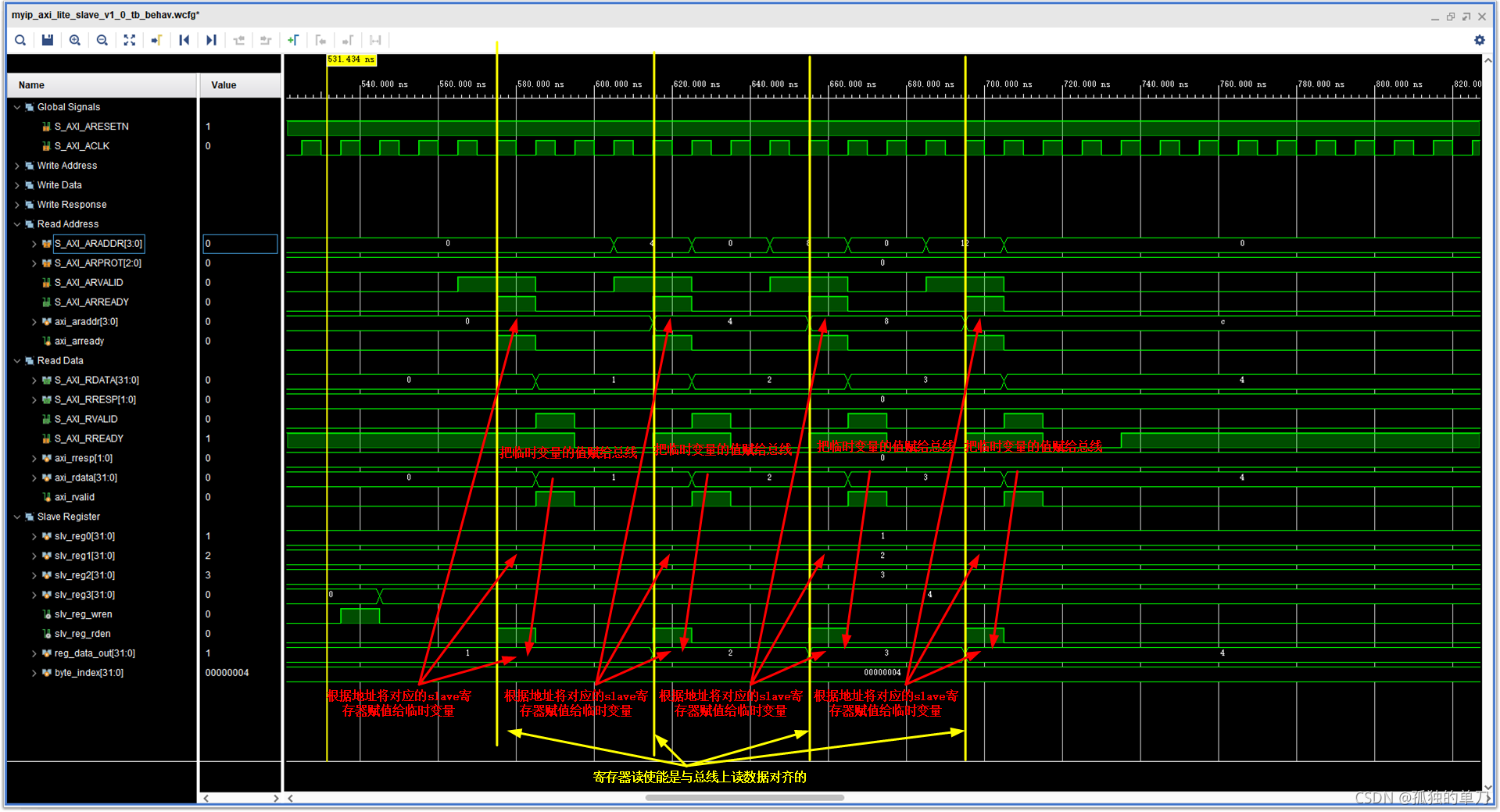Click value 00000004 of byte_index
This screenshot has width=1500, height=812.
pyautogui.click(x=227, y=673)
